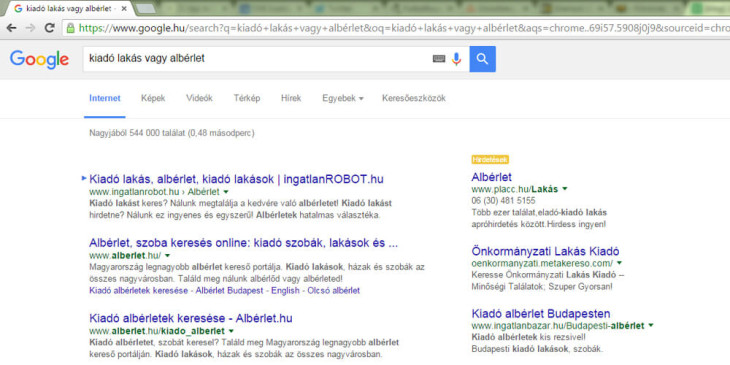Open the 'Kiadó albérlet Budapesten' ad link
Image resolution: width=730 pixels, height=365 pixels.
coord(541,313)
